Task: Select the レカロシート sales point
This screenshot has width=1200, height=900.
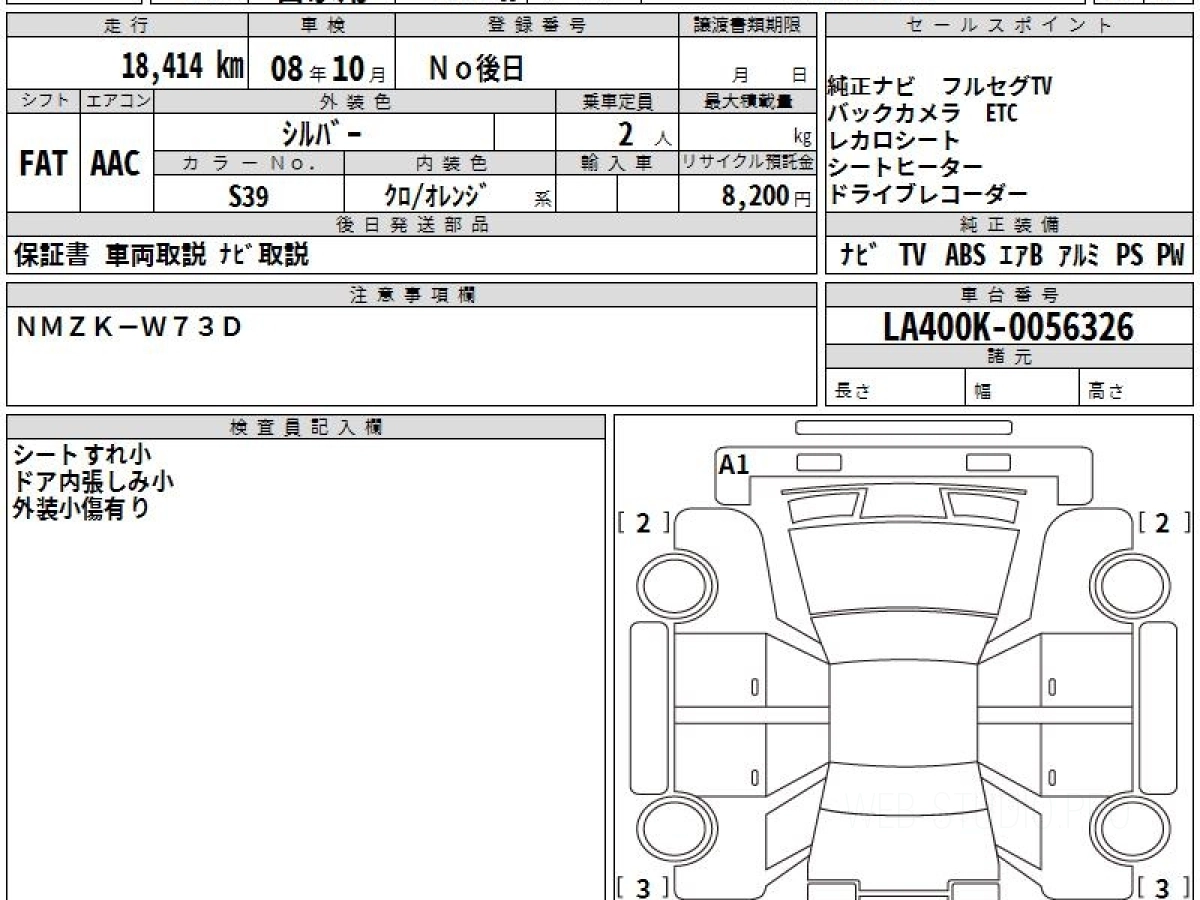Action: [x=894, y=141]
